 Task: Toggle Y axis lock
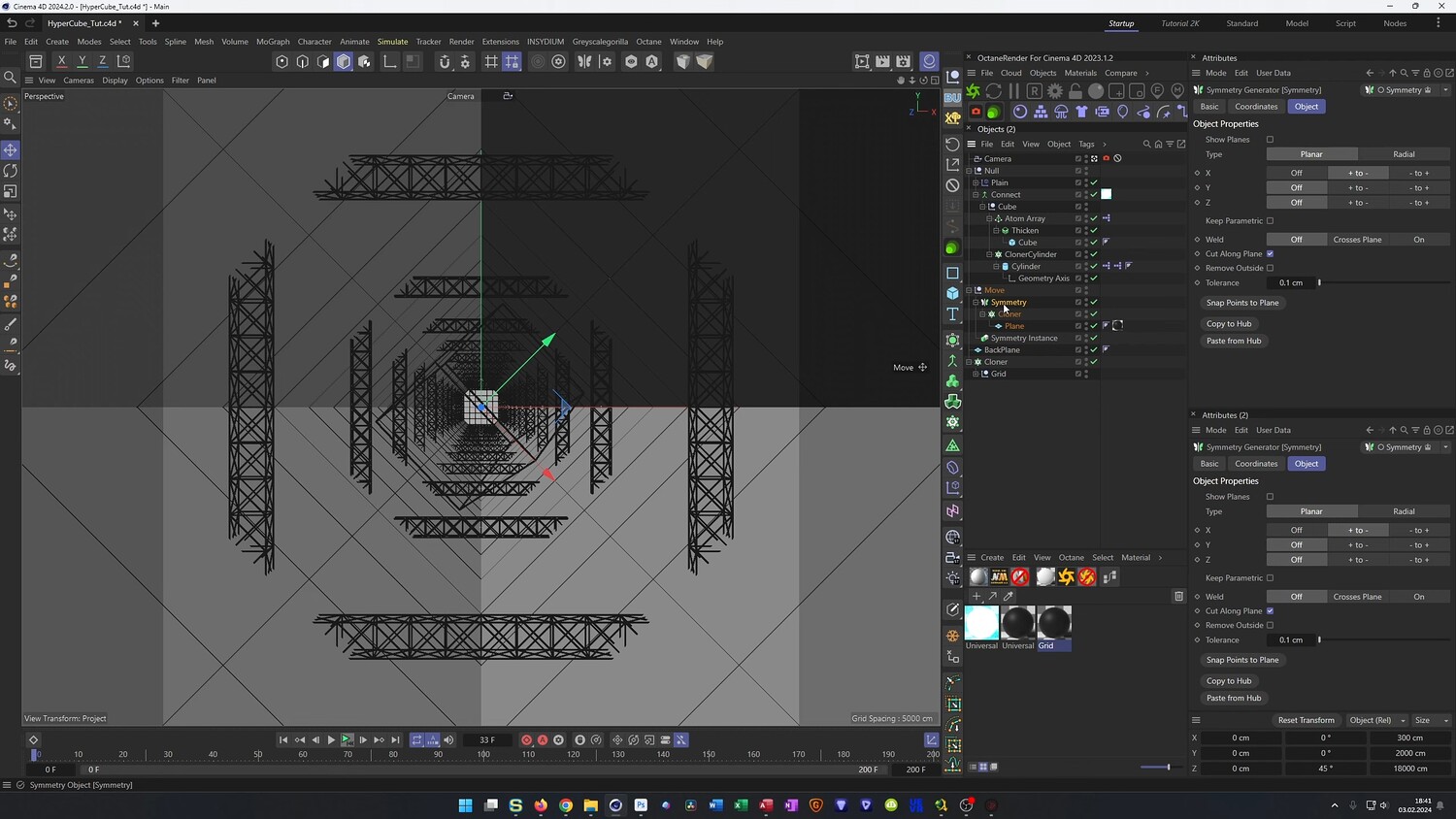[82, 61]
